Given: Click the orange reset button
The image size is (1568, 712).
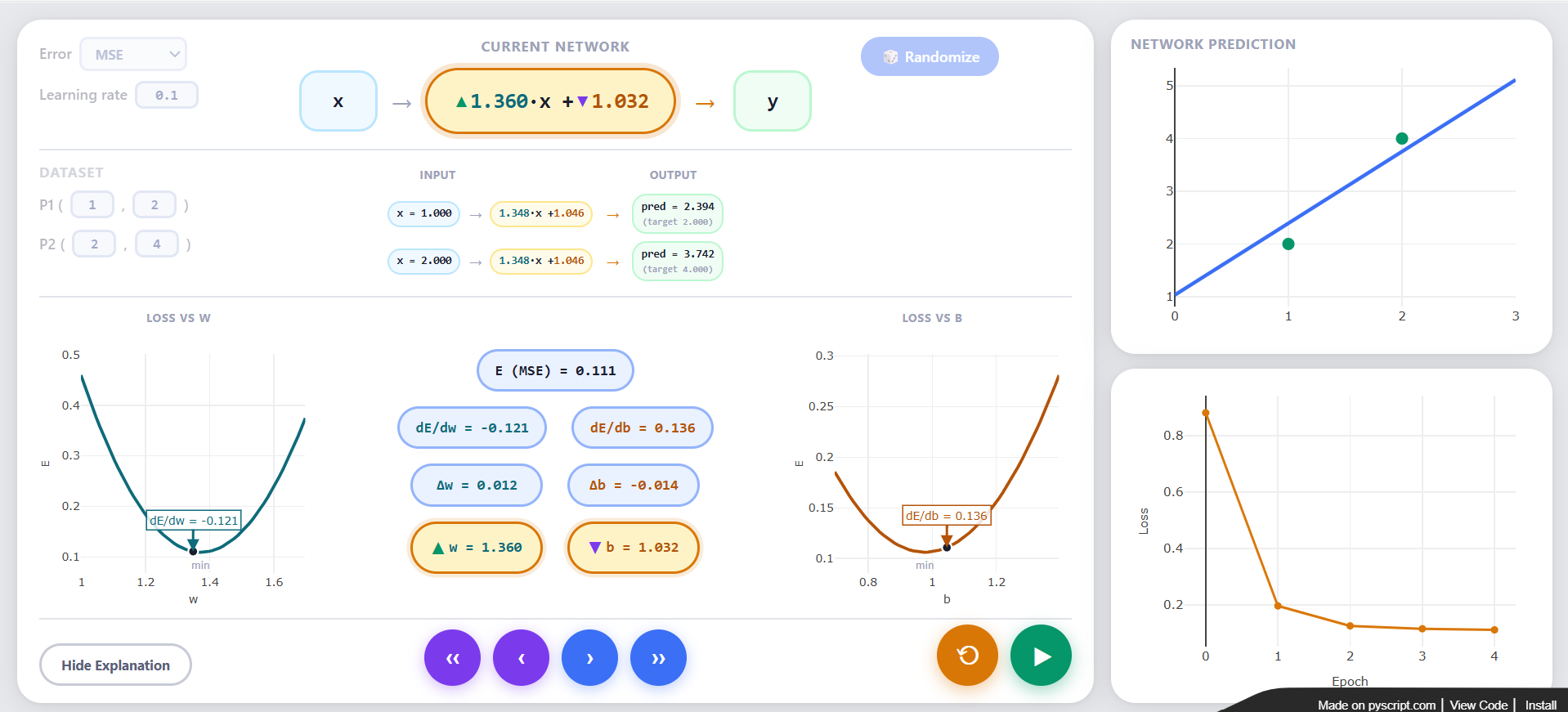Looking at the screenshot, I should tap(967, 656).
